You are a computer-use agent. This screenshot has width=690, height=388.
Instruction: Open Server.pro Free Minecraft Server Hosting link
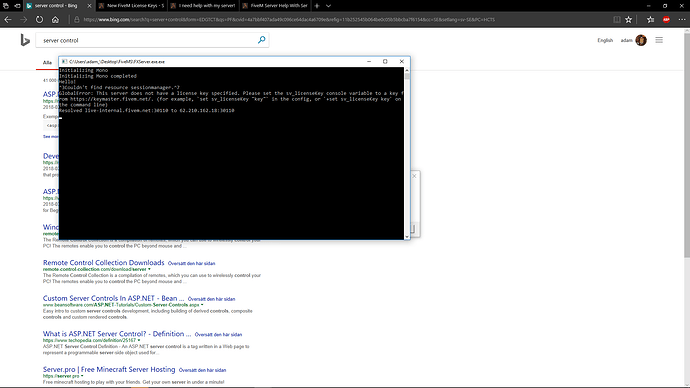(x=109, y=370)
